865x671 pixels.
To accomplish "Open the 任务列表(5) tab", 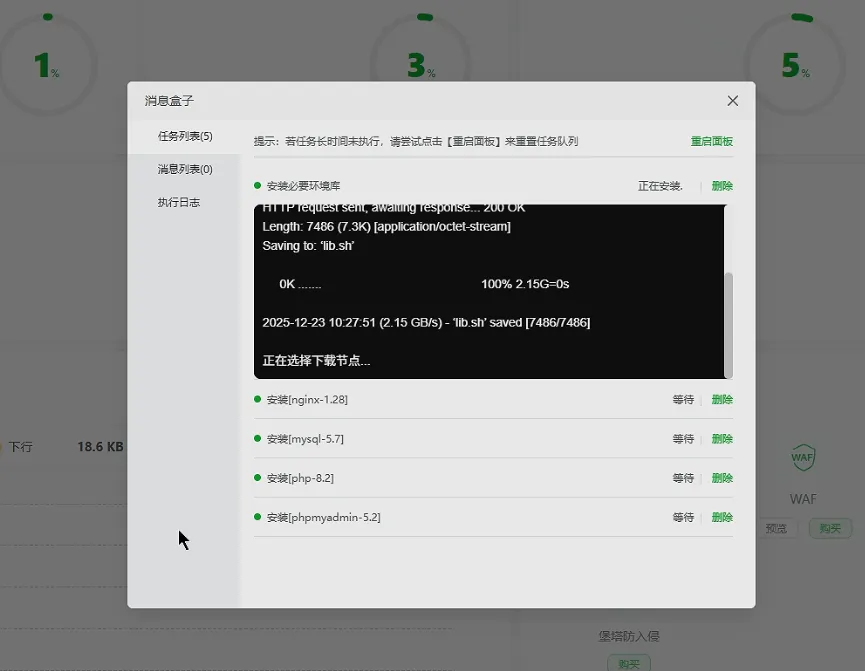I will [x=184, y=136].
